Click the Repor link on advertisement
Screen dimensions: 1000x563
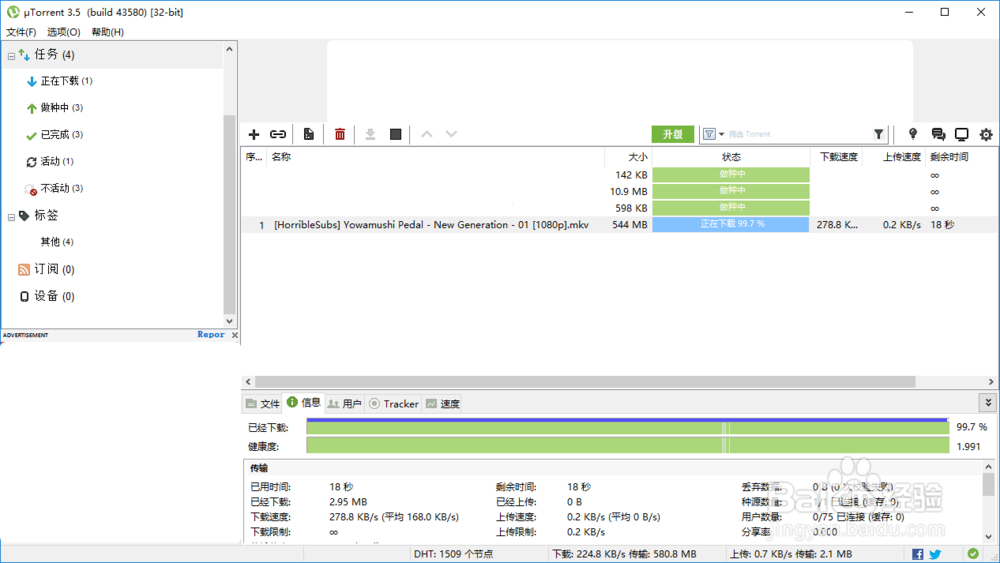tap(211, 334)
